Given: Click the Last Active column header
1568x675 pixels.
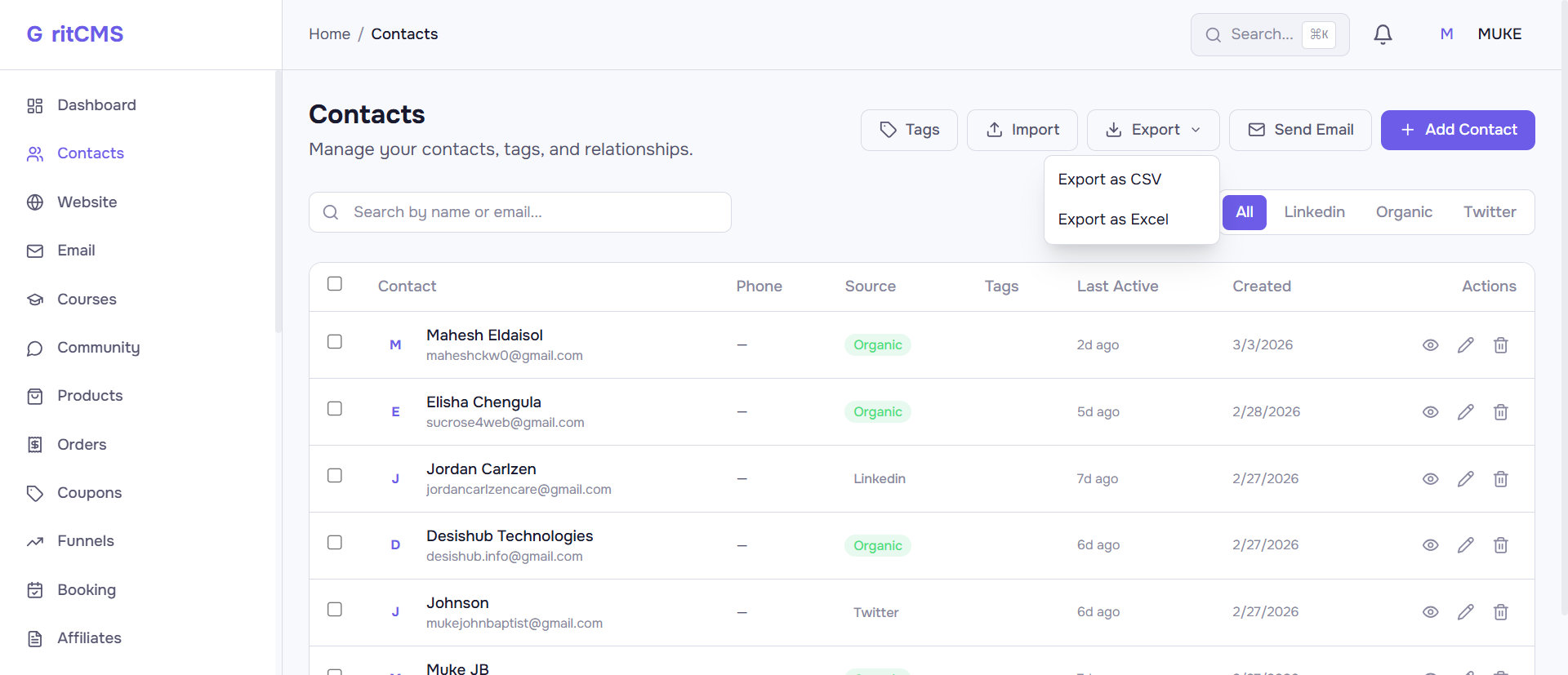Looking at the screenshot, I should pyautogui.click(x=1117, y=286).
